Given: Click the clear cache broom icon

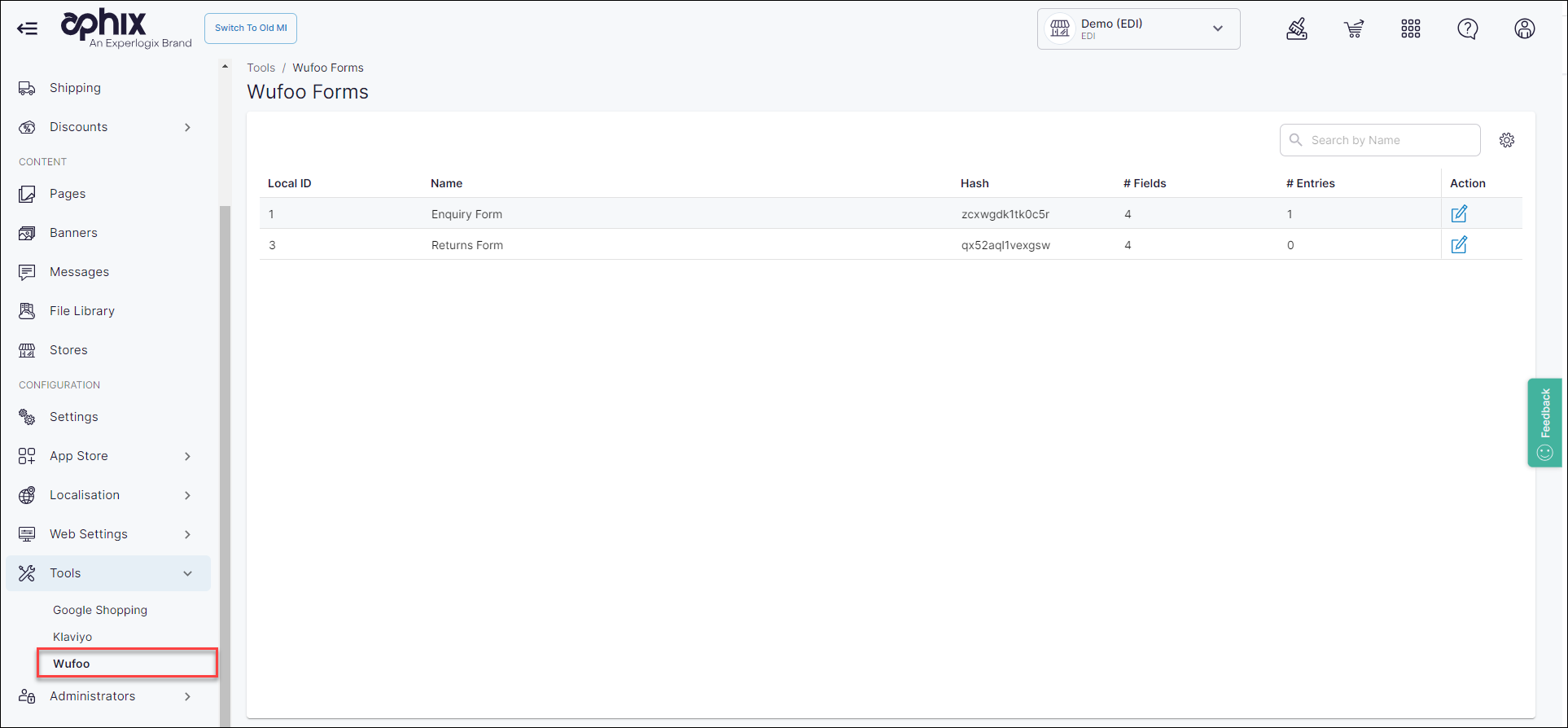Looking at the screenshot, I should (x=1297, y=29).
